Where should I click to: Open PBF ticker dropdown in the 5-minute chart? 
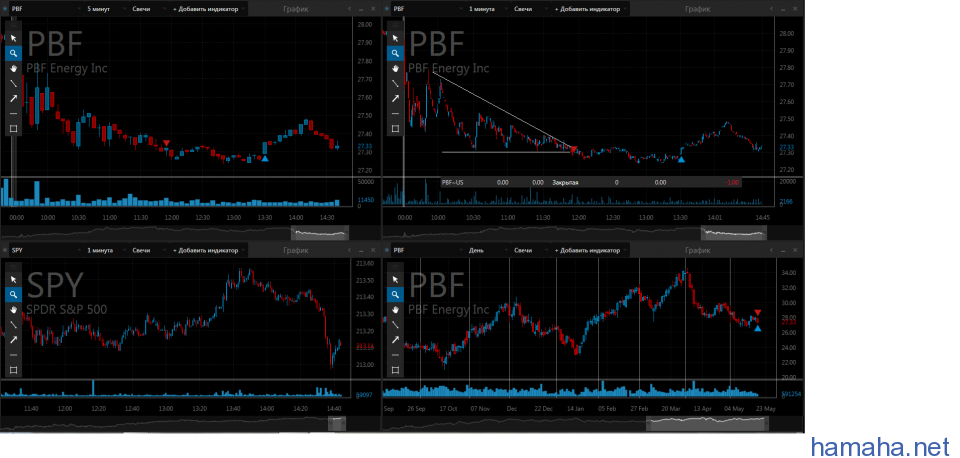click(x=46, y=9)
